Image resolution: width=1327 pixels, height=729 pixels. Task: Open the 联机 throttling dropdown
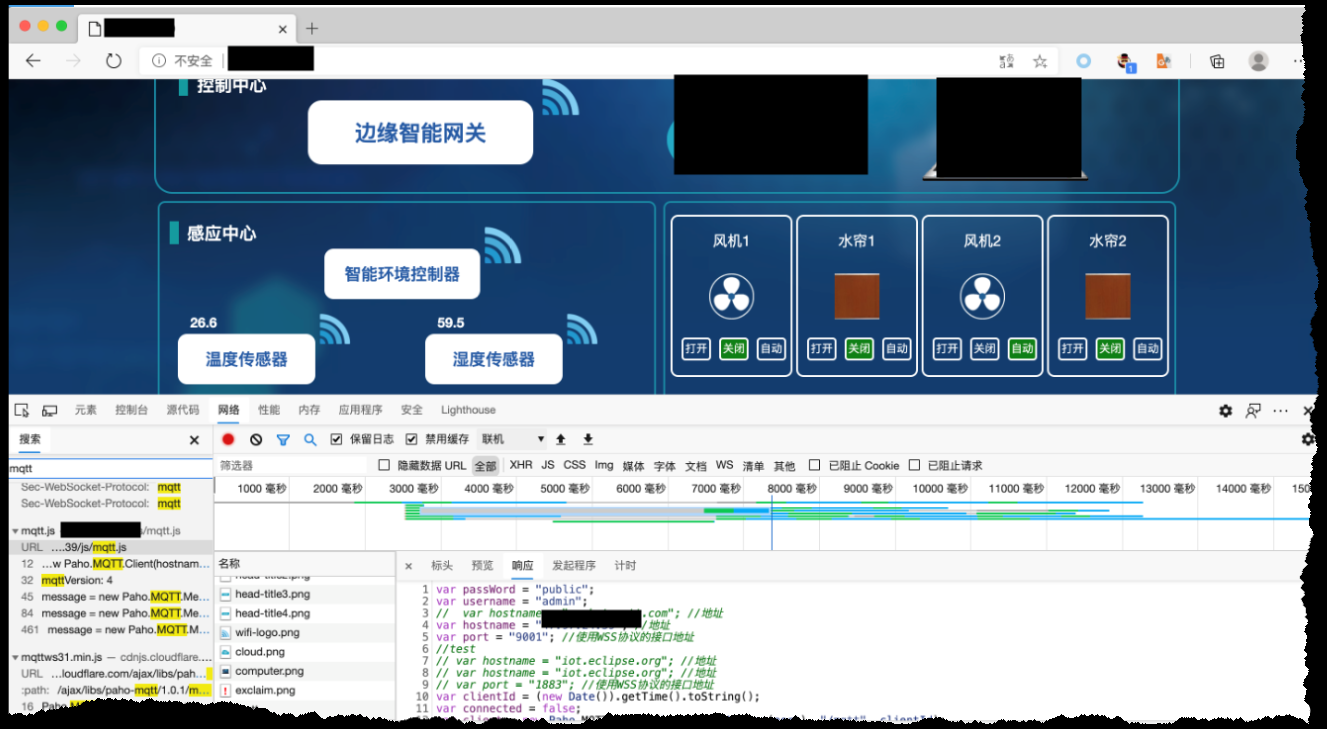pyautogui.click(x=513, y=439)
